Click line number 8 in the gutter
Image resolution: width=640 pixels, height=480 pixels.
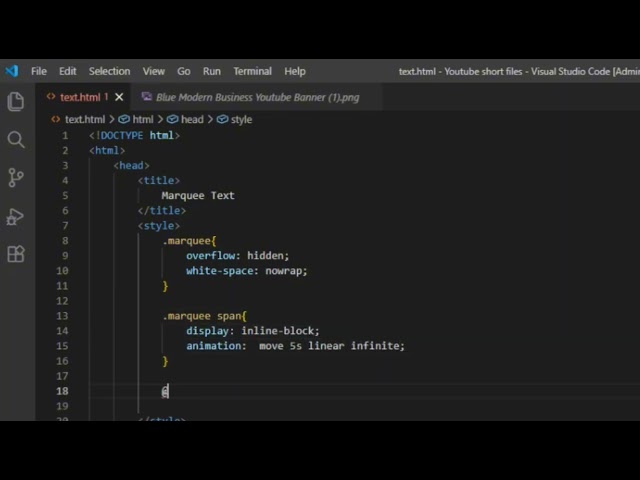(65, 241)
